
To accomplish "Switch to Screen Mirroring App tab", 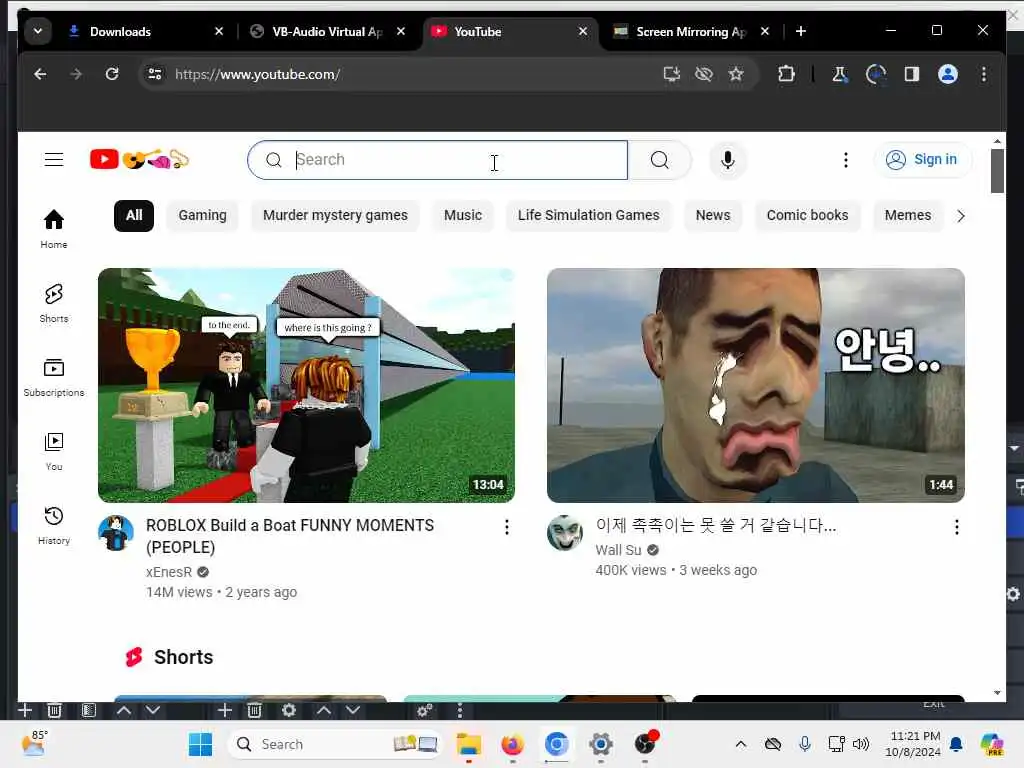I will click(x=692, y=31).
